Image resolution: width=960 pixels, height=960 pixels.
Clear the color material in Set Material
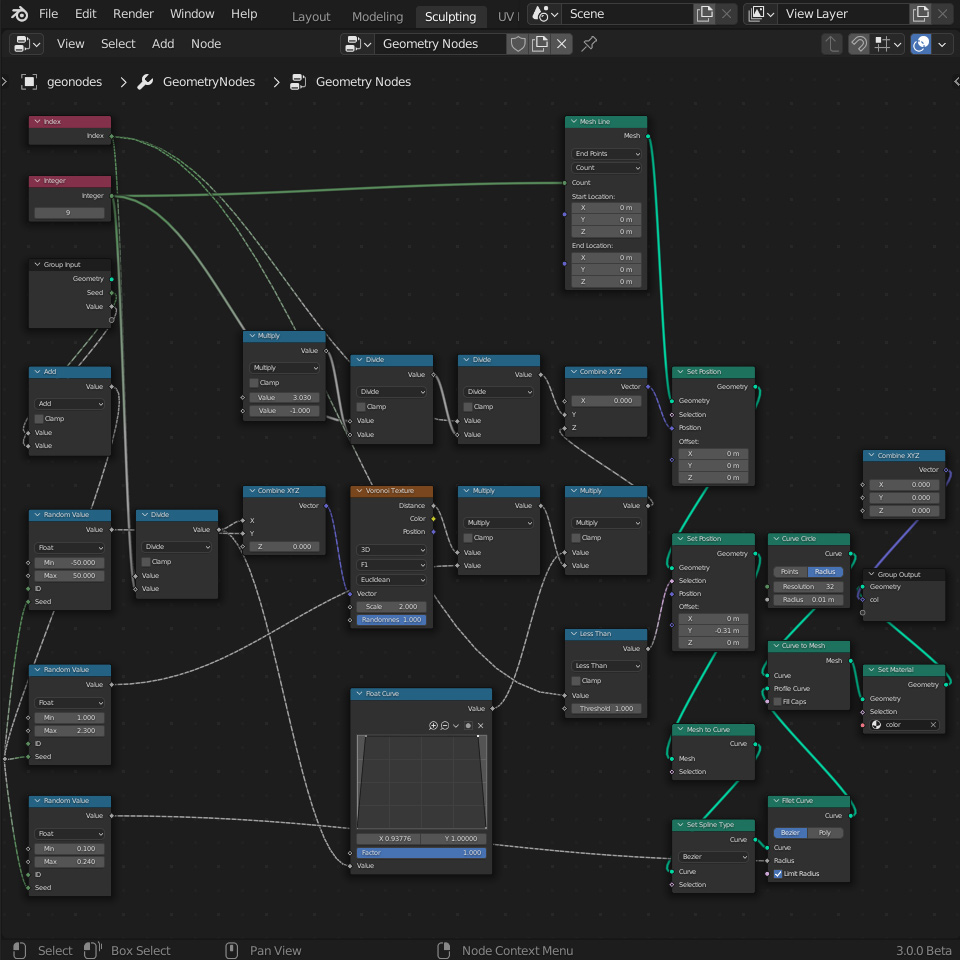pos(933,724)
